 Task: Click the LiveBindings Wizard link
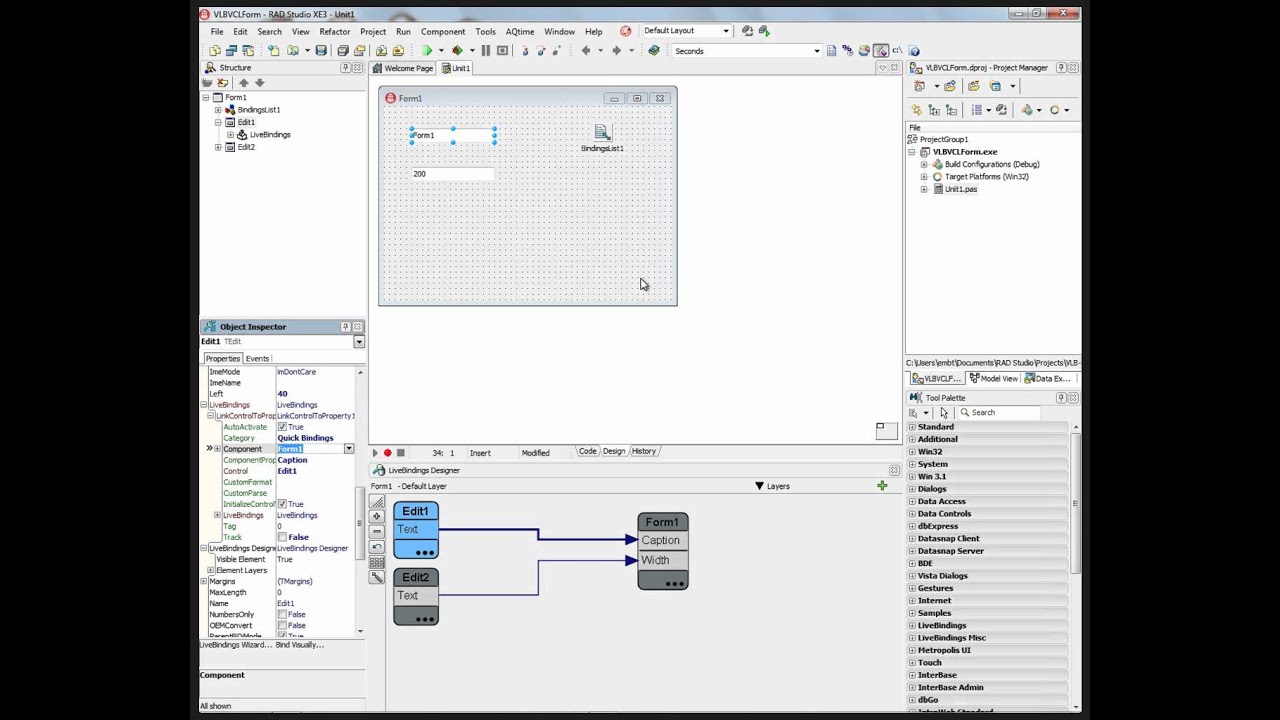[x=235, y=645]
